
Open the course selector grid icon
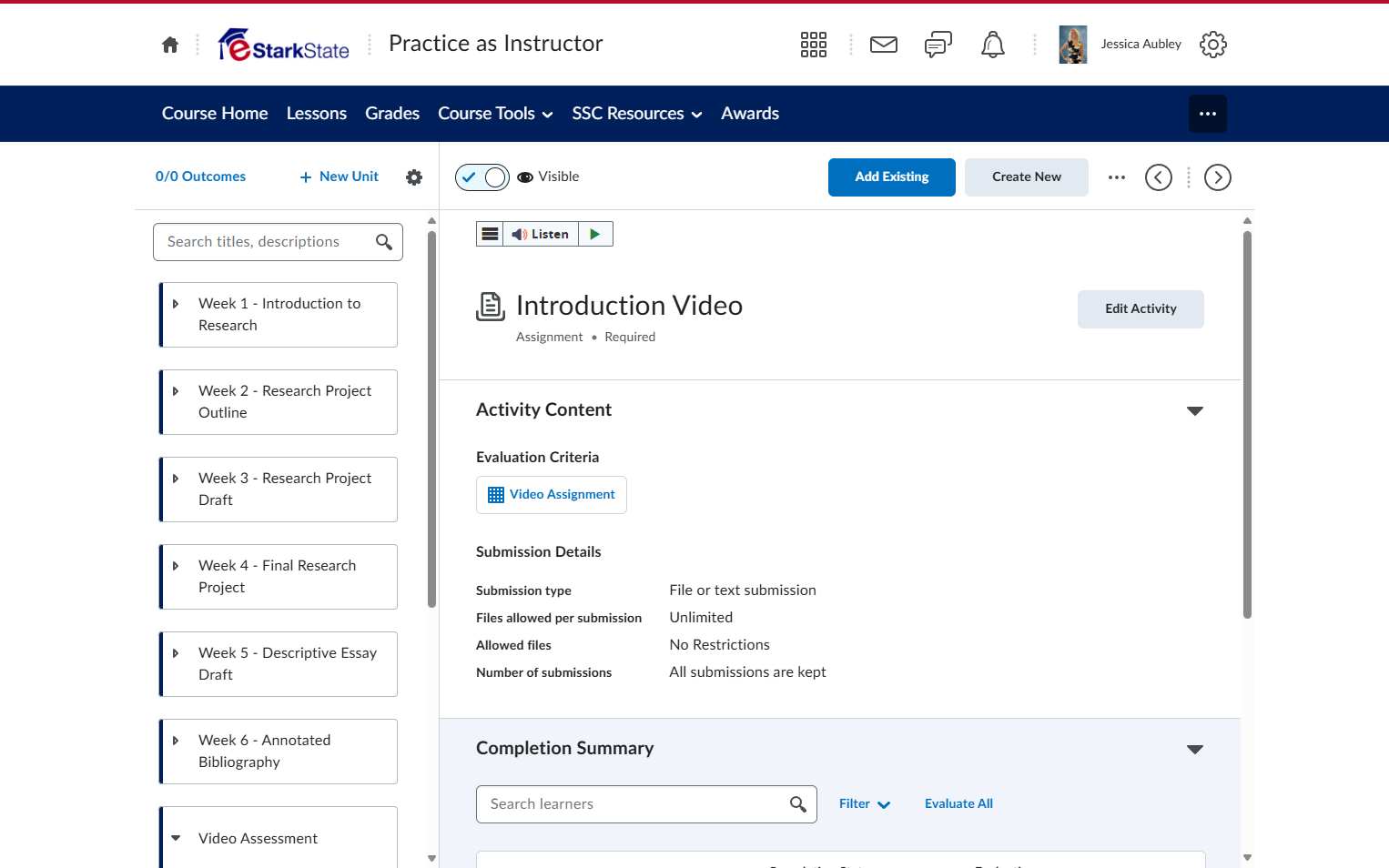click(x=814, y=45)
